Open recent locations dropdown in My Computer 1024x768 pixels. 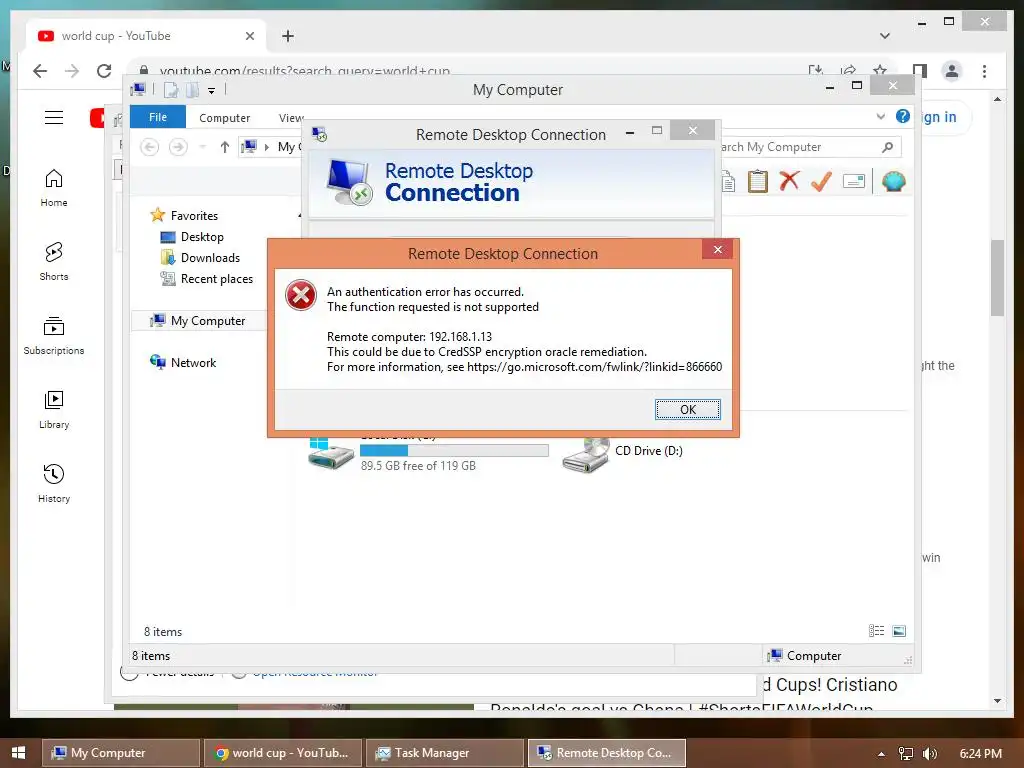point(202,147)
